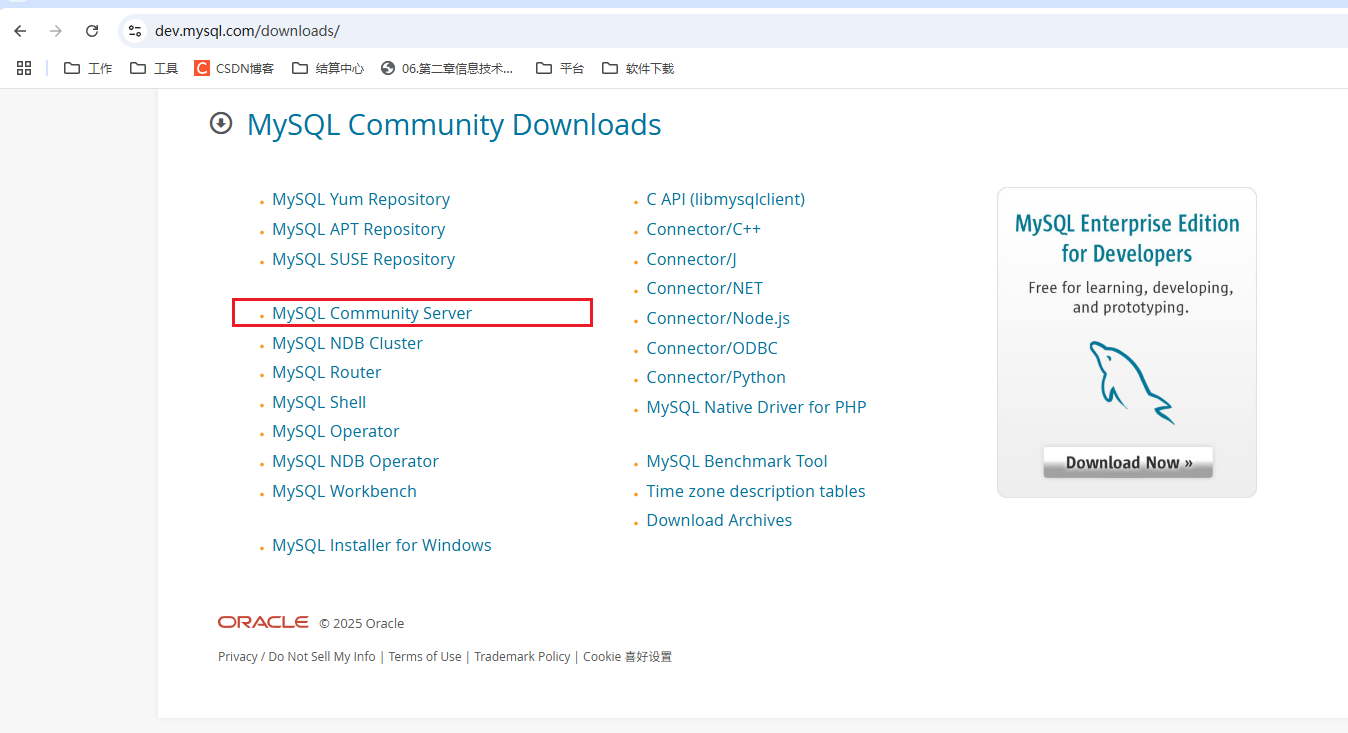Click the download arrow icon beside page title

[220, 123]
